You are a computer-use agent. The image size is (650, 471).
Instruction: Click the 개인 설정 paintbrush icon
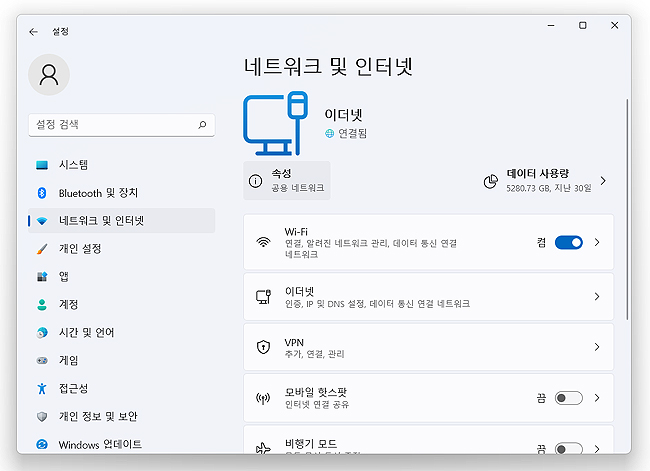(x=42, y=249)
